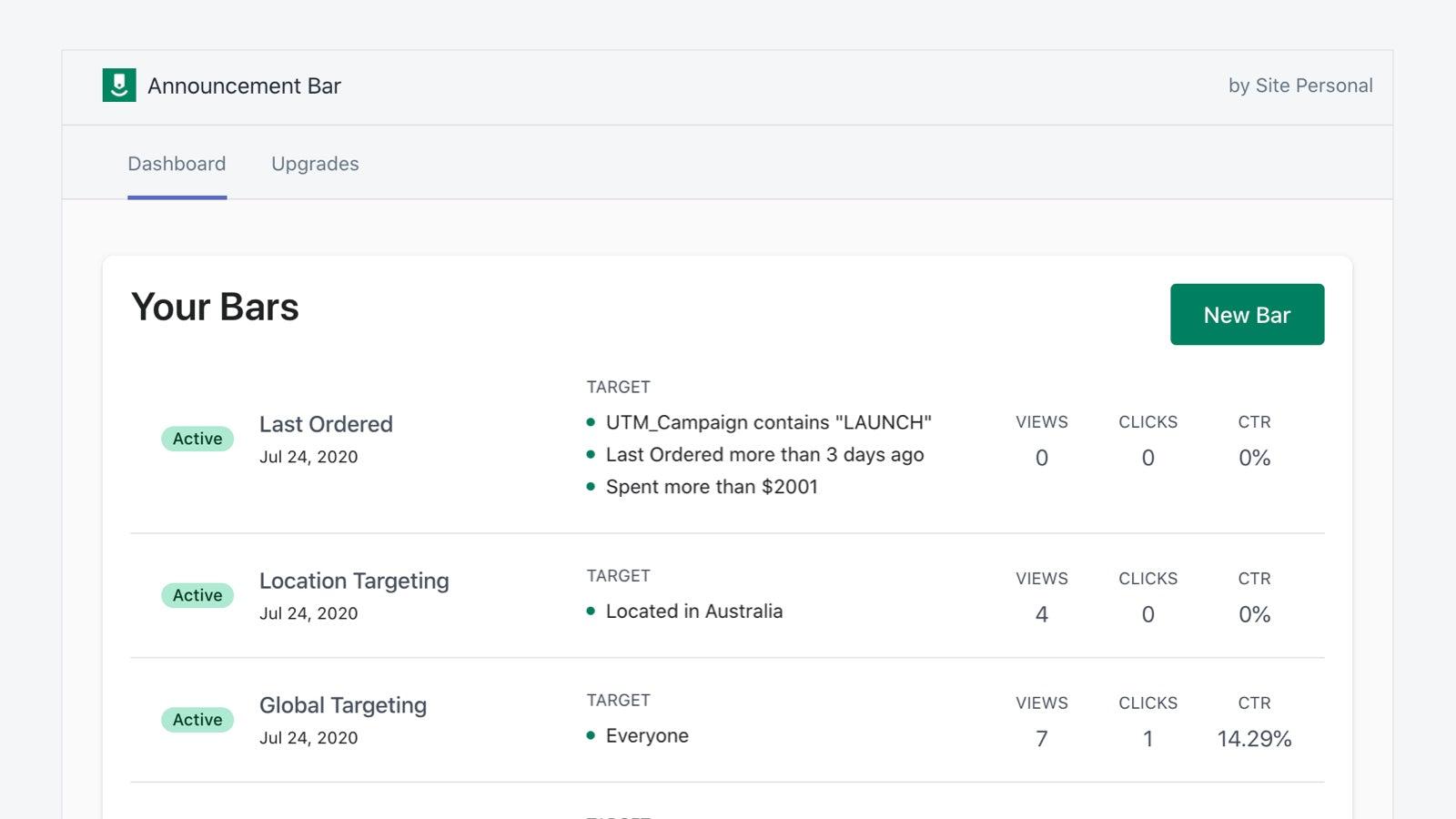Click the Everyone target condition
This screenshot has height=819, width=1456.
click(647, 736)
